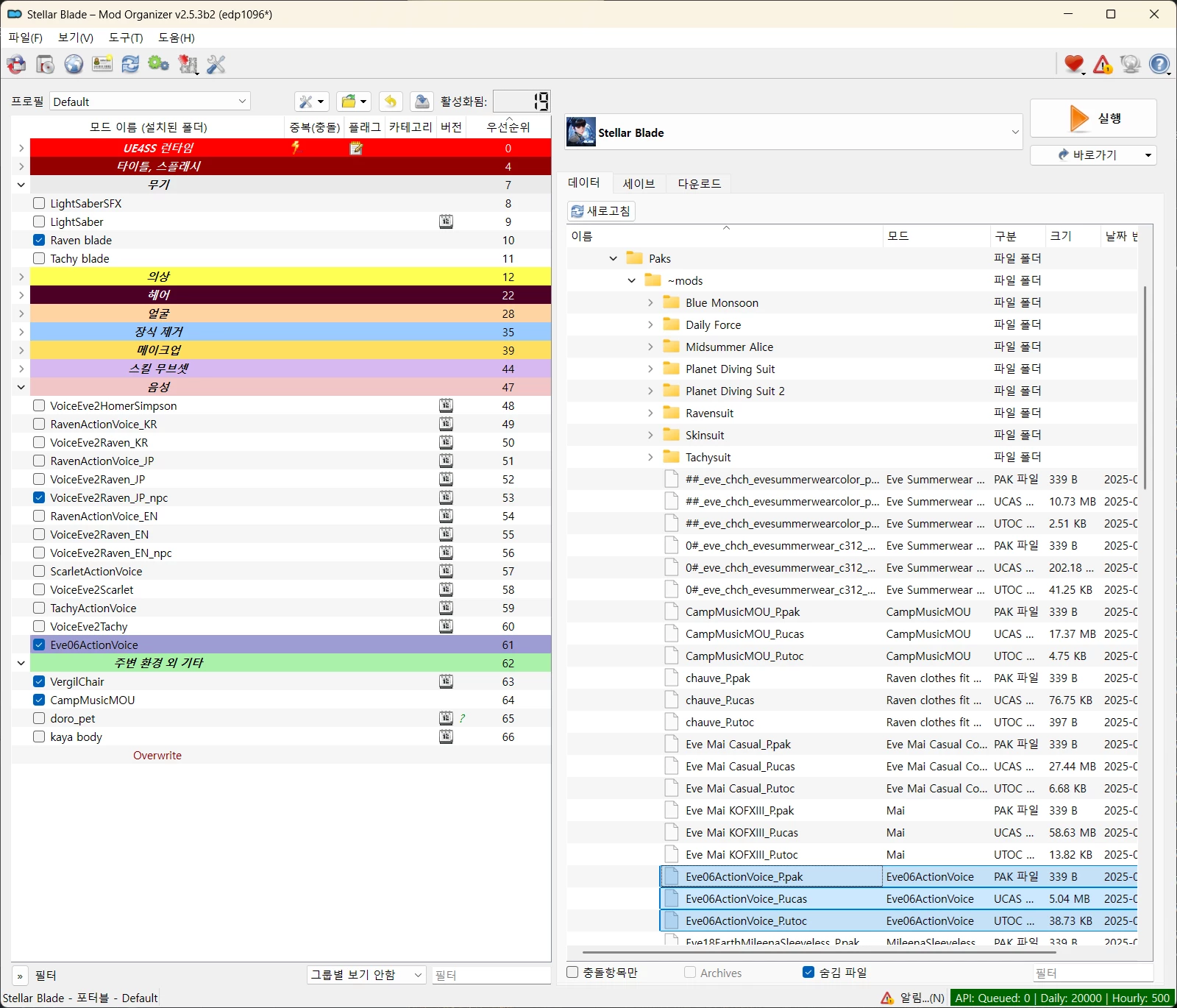Expand the Blue Monsoon folder
This screenshot has width=1177, height=1008.
(x=650, y=302)
